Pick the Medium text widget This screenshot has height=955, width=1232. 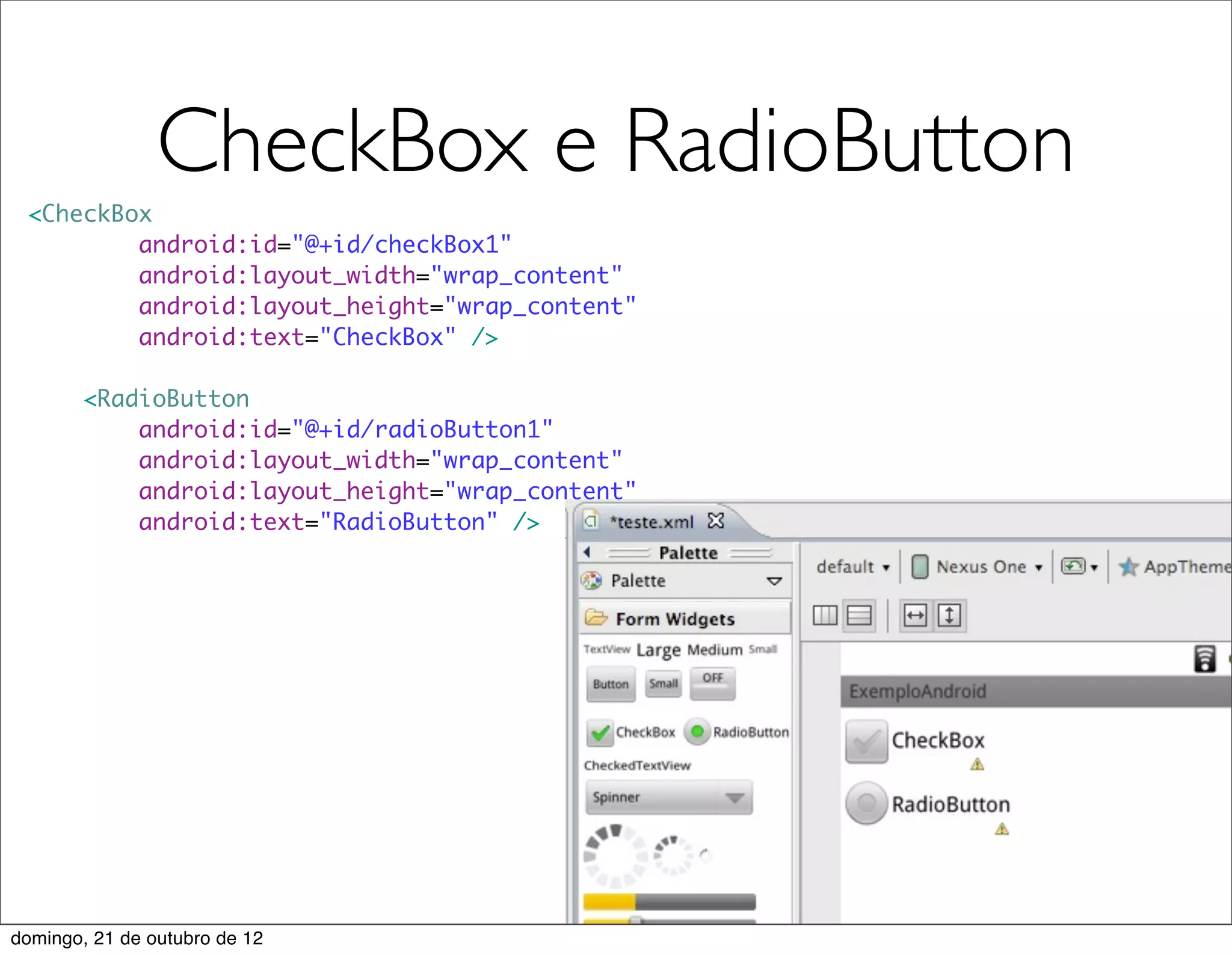[x=715, y=650]
